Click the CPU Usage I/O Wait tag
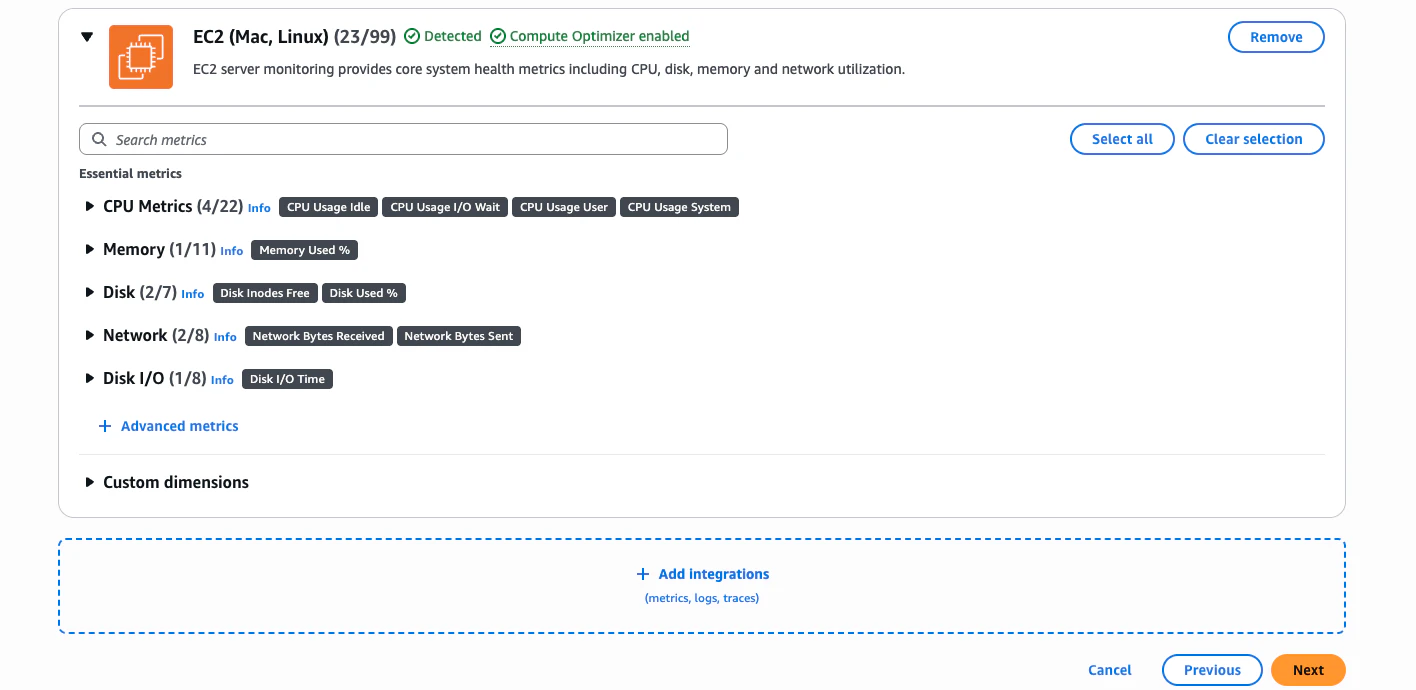Viewport: 1416px width, 690px height. click(445, 207)
